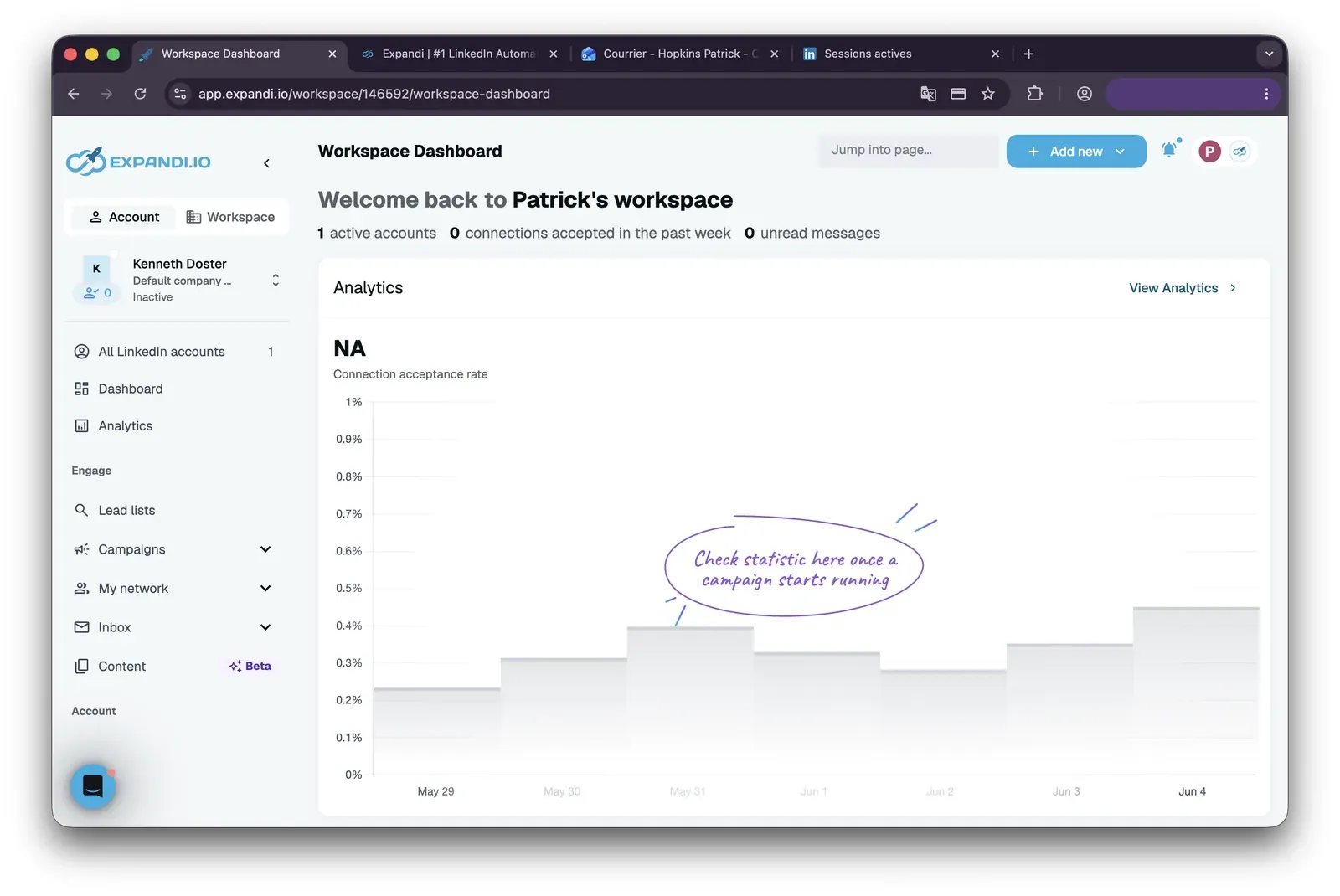Screen dimensions: 1340x896
Task: Click the May 29 axis label
Action: [x=435, y=791]
